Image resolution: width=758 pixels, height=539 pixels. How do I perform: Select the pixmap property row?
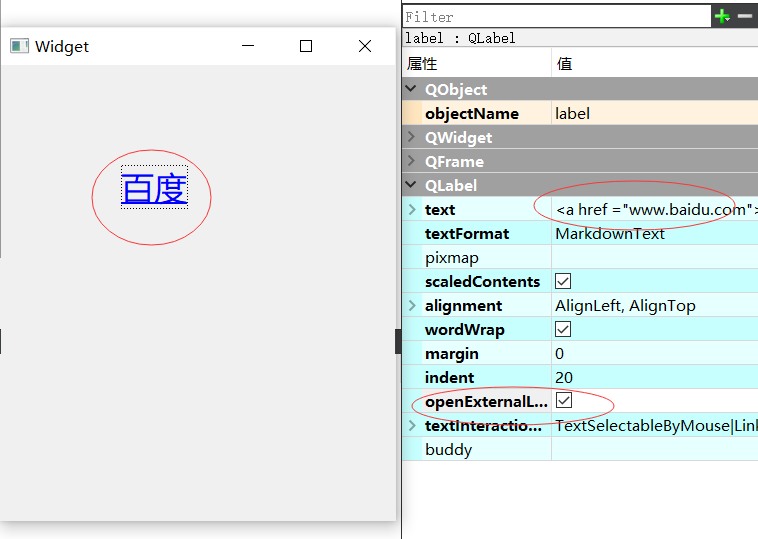pyautogui.click(x=580, y=257)
